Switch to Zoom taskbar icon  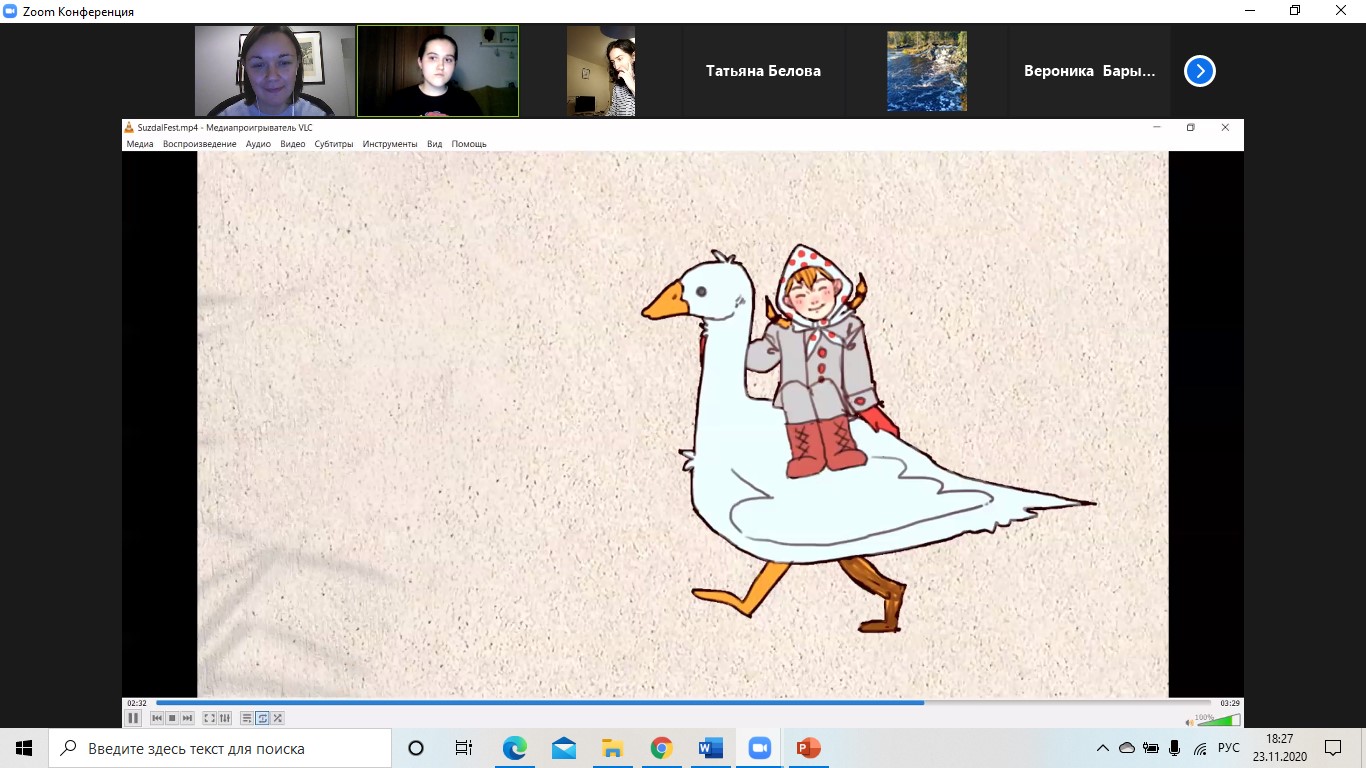[759, 748]
